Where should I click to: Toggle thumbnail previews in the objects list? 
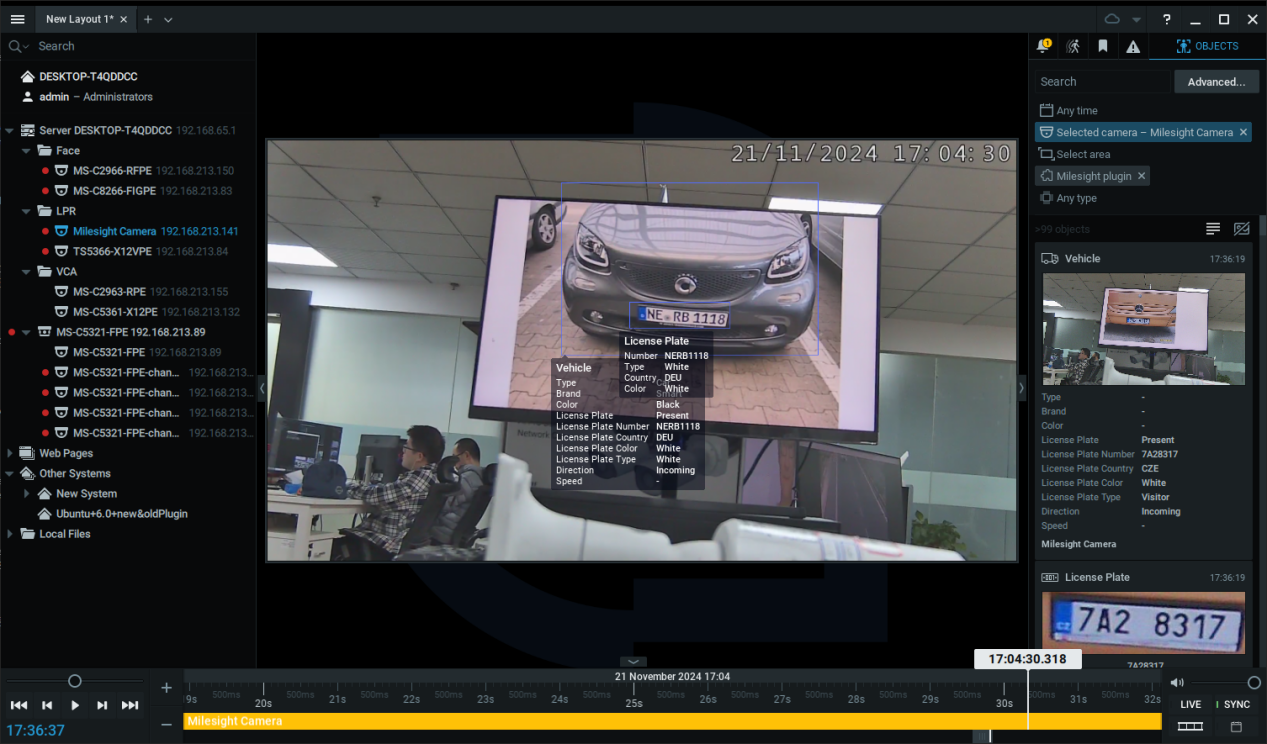click(1242, 229)
